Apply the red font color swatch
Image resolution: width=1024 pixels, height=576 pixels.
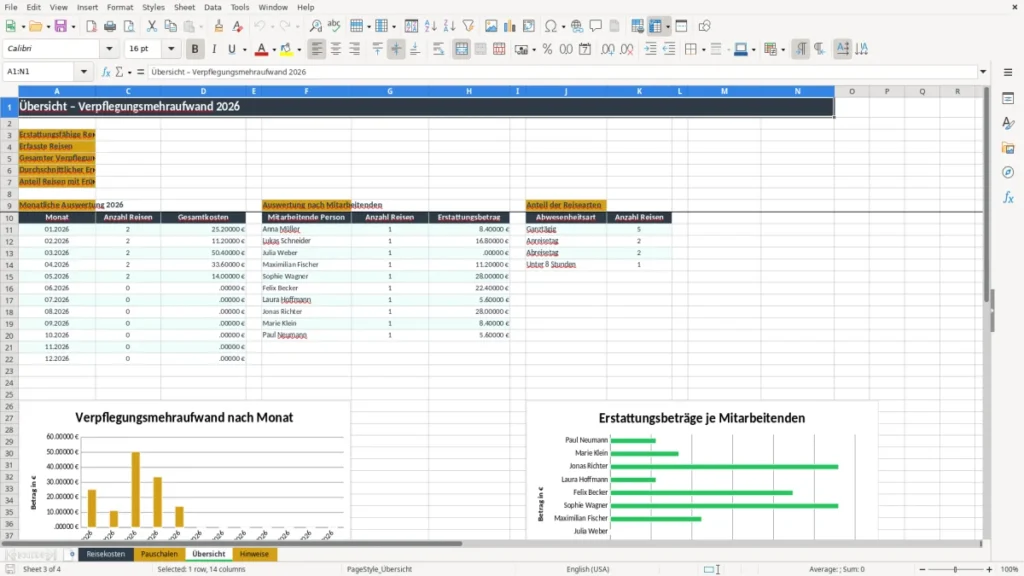[x=261, y=49]
